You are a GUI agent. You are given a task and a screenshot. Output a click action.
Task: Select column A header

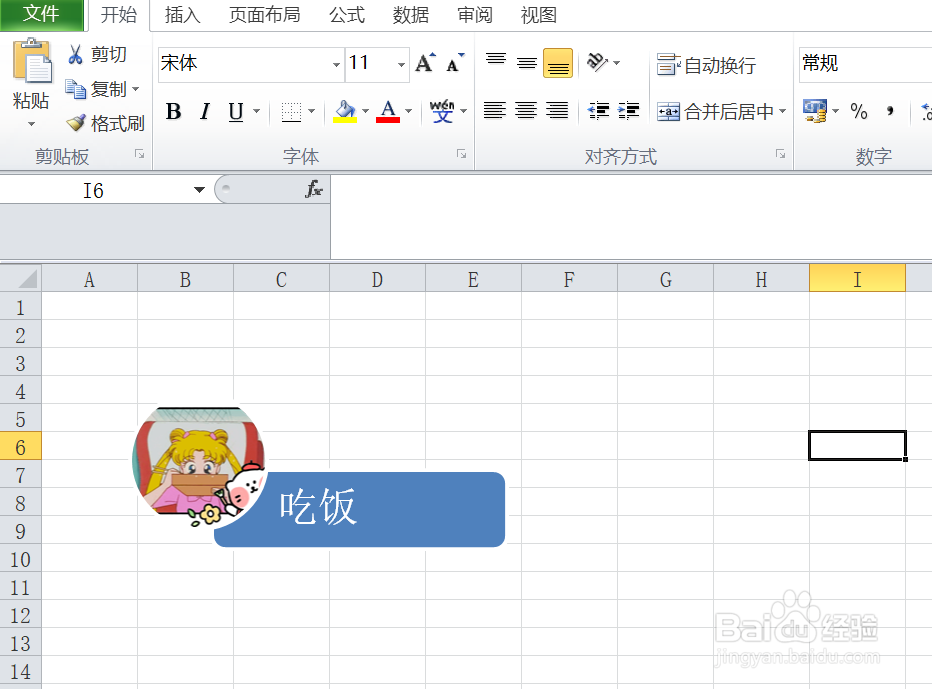click(89, 279)
